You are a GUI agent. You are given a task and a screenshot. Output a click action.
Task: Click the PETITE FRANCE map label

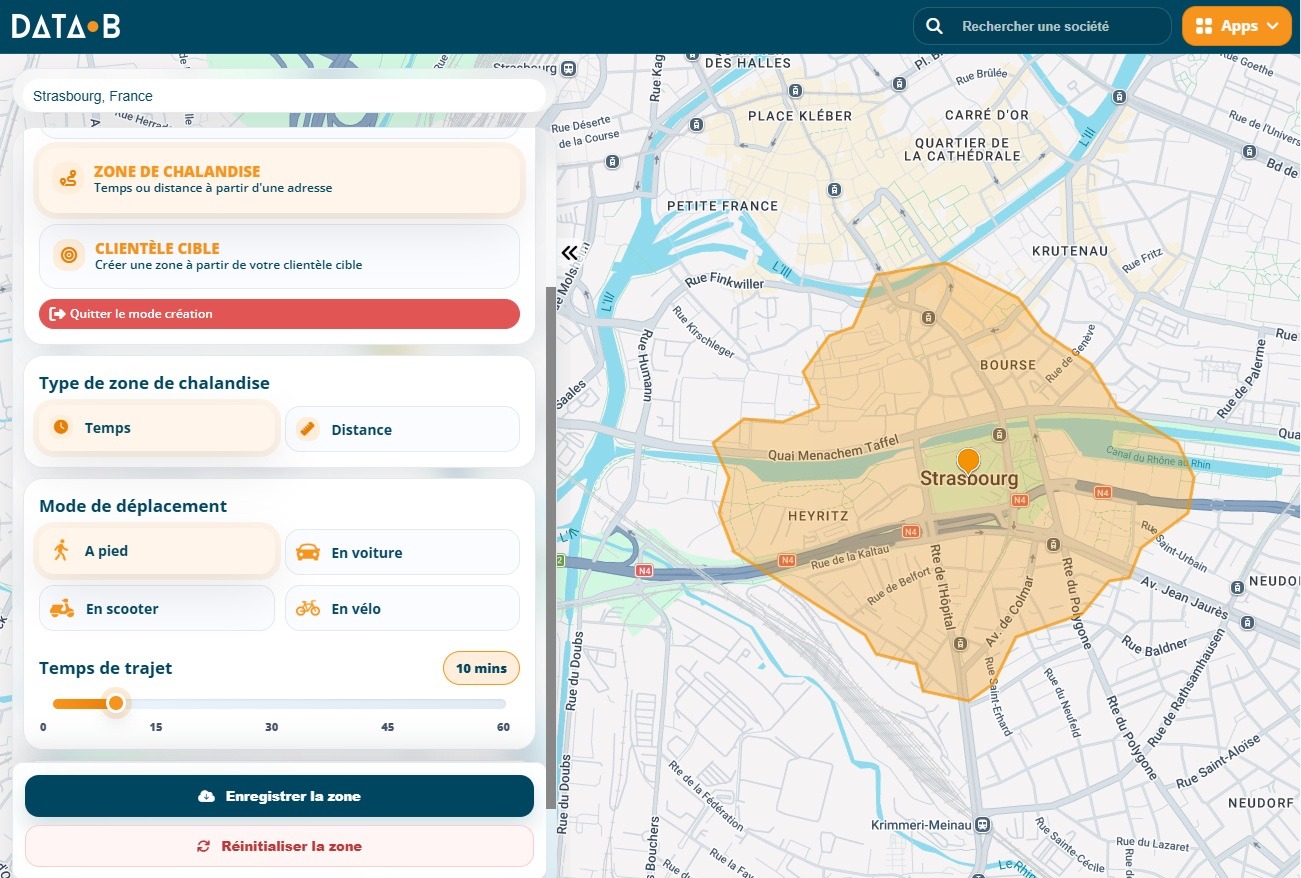click(722, 205)
